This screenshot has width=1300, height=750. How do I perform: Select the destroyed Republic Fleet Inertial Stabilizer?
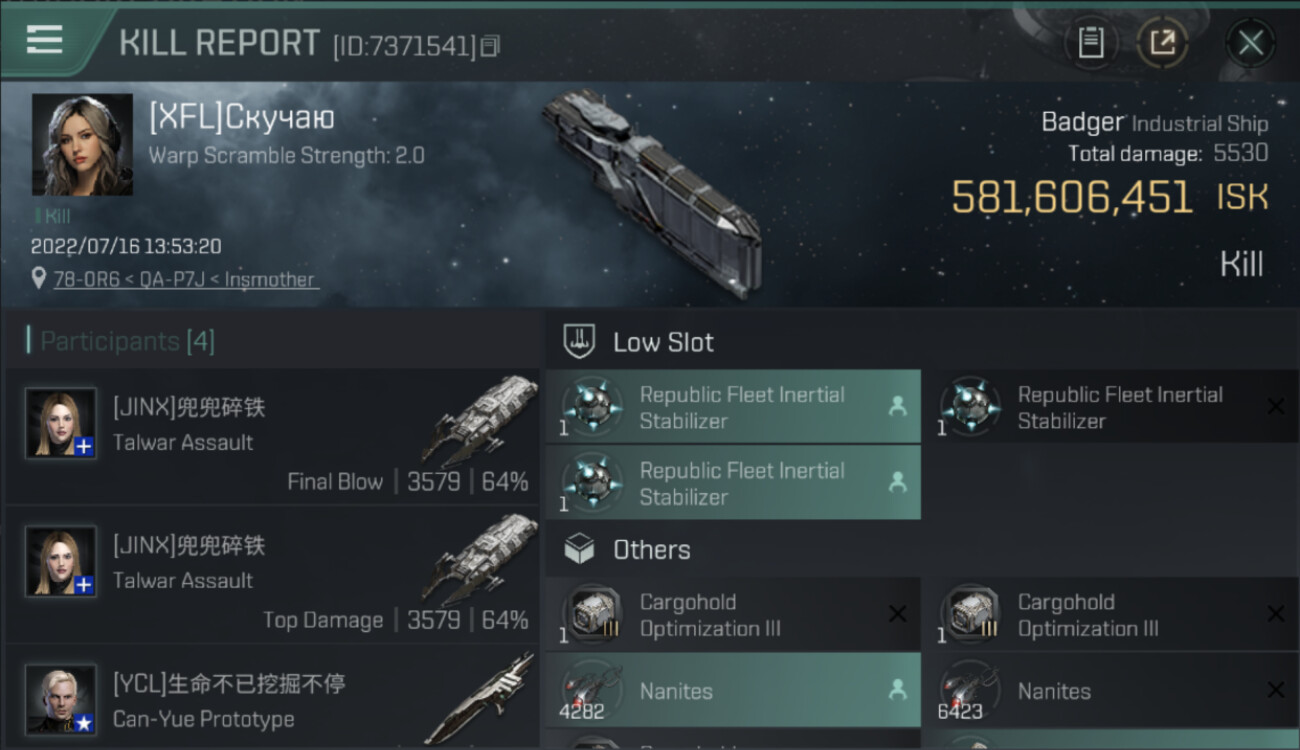pos(1110,407)
